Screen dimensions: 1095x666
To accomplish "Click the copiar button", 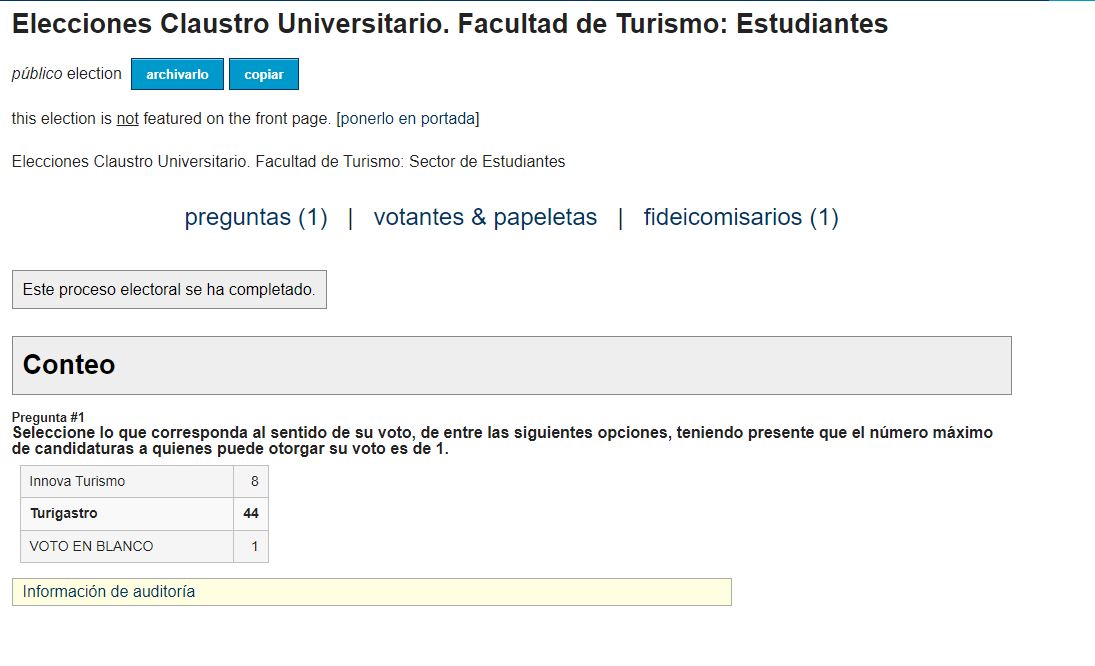I will [x=264, y=74].
